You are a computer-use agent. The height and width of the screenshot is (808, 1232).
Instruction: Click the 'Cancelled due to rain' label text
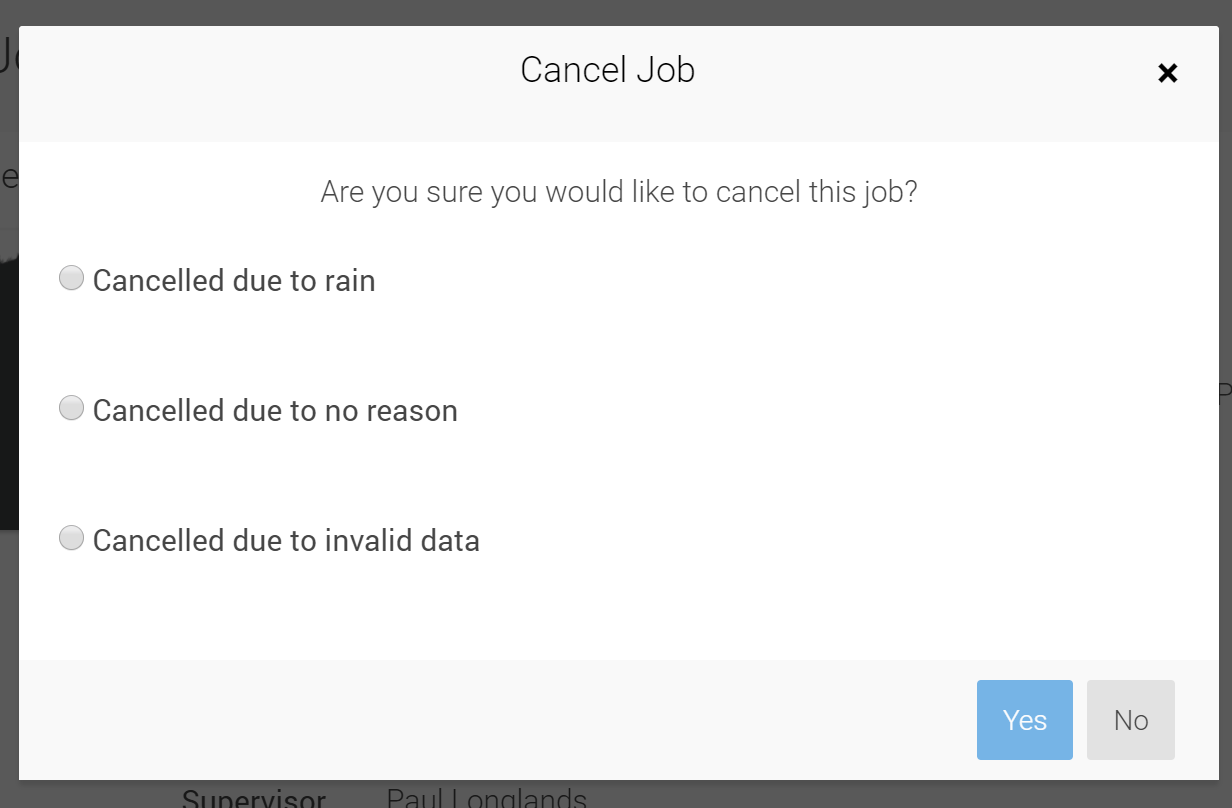(233, 281)
